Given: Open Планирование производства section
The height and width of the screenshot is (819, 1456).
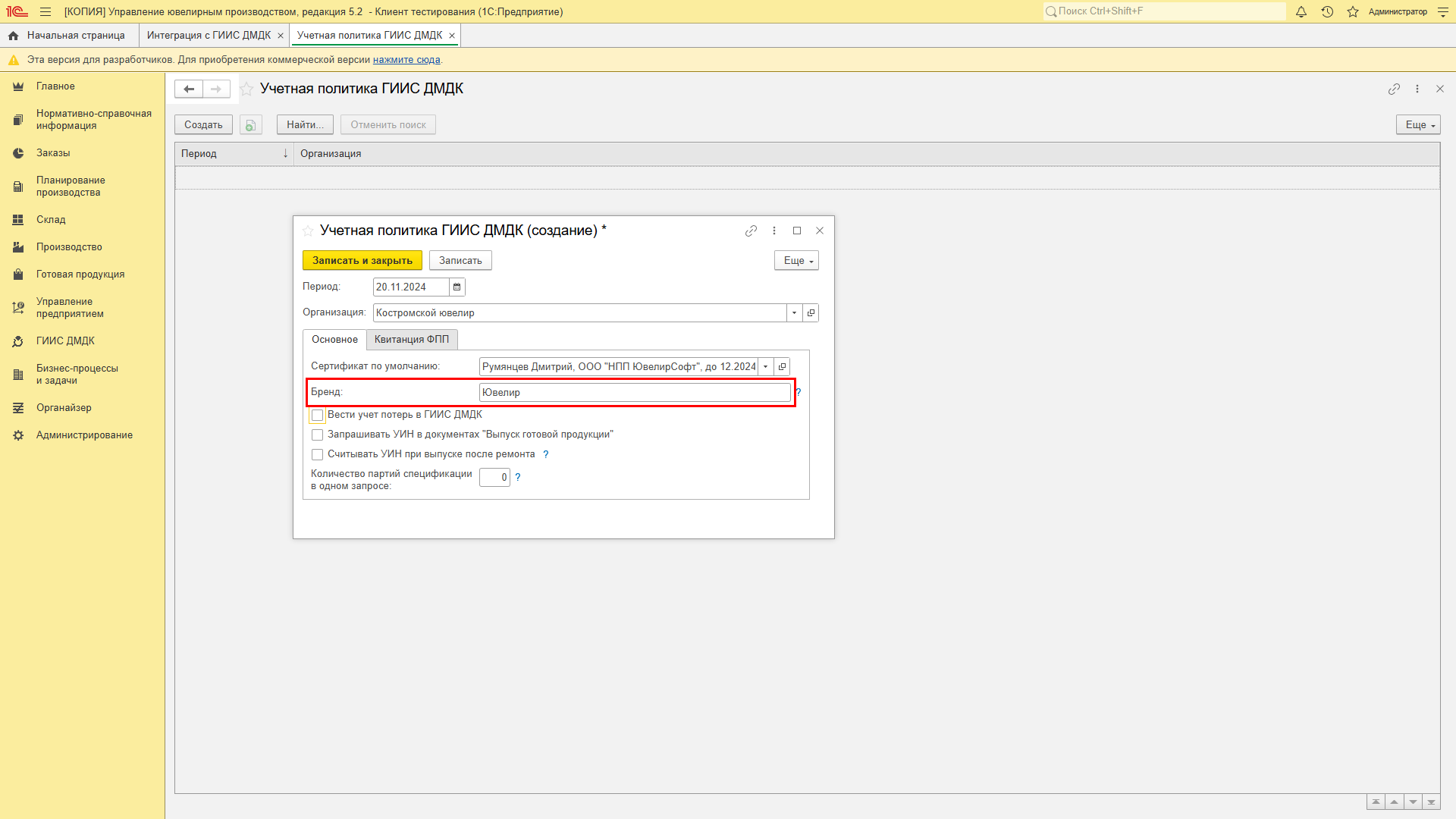Looking at the screenshot, I should [x=71, y=187].
